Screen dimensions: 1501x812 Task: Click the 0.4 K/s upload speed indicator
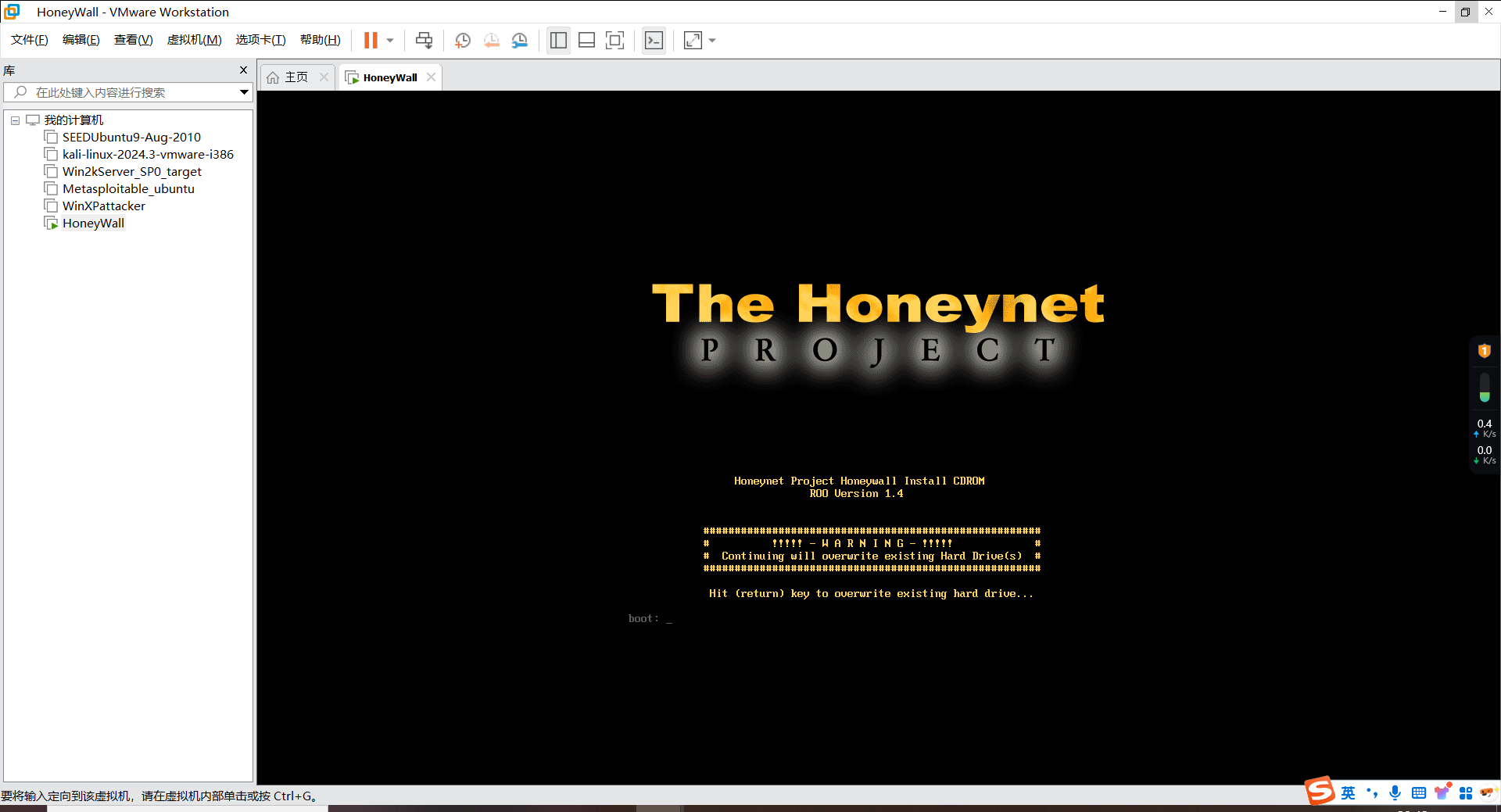tap(1485, 428)
